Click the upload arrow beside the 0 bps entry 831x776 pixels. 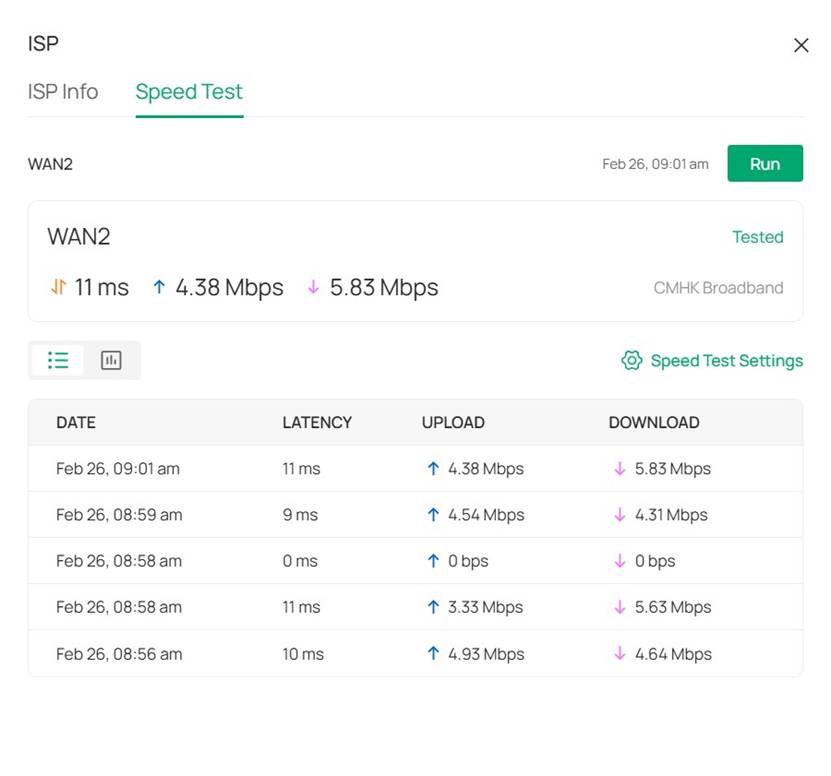[433, 561]
